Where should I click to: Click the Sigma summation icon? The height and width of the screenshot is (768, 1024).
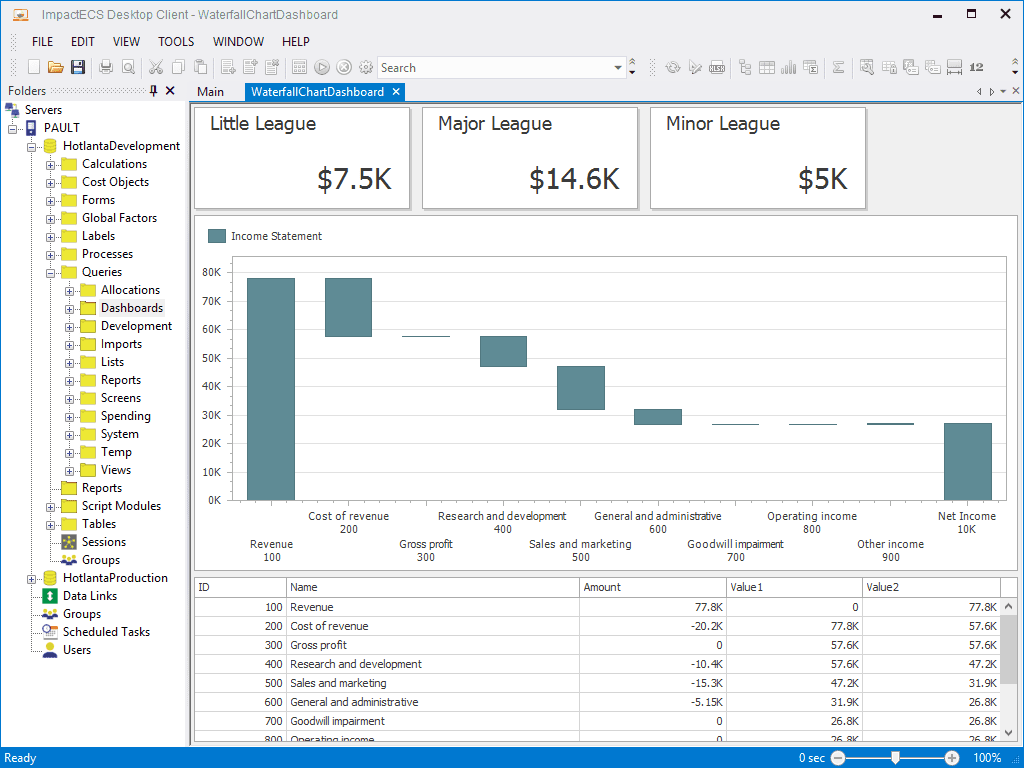pos(838,67)
